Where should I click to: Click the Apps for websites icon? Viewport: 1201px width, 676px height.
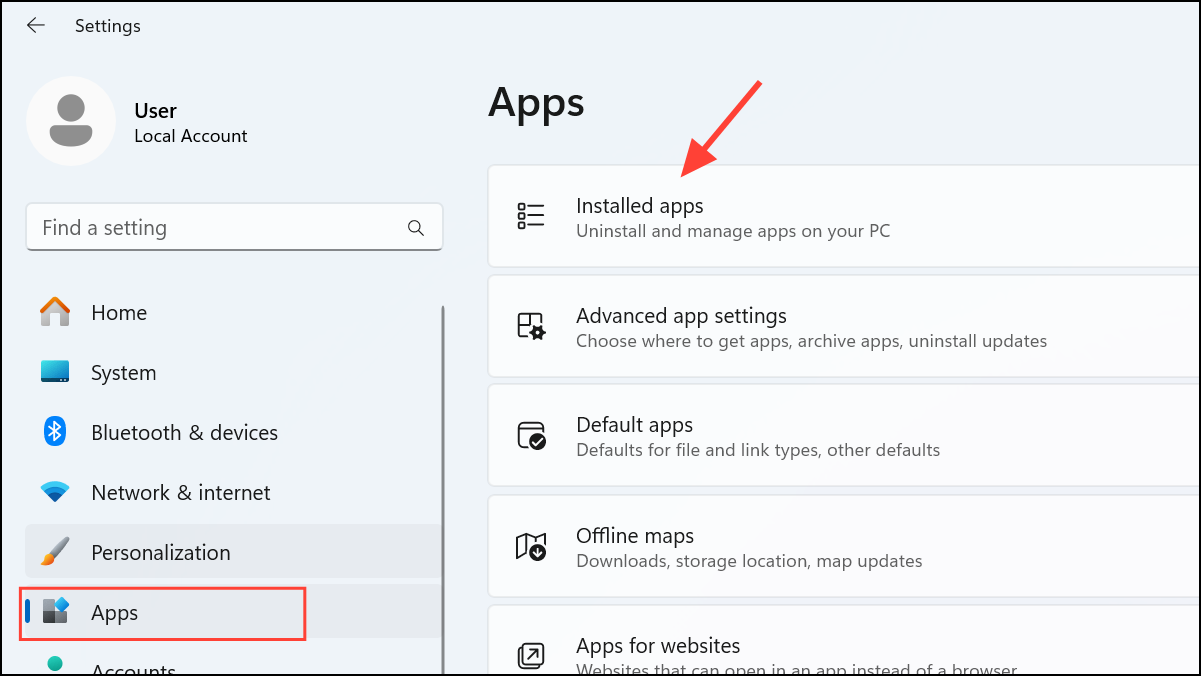coord(531,654)
